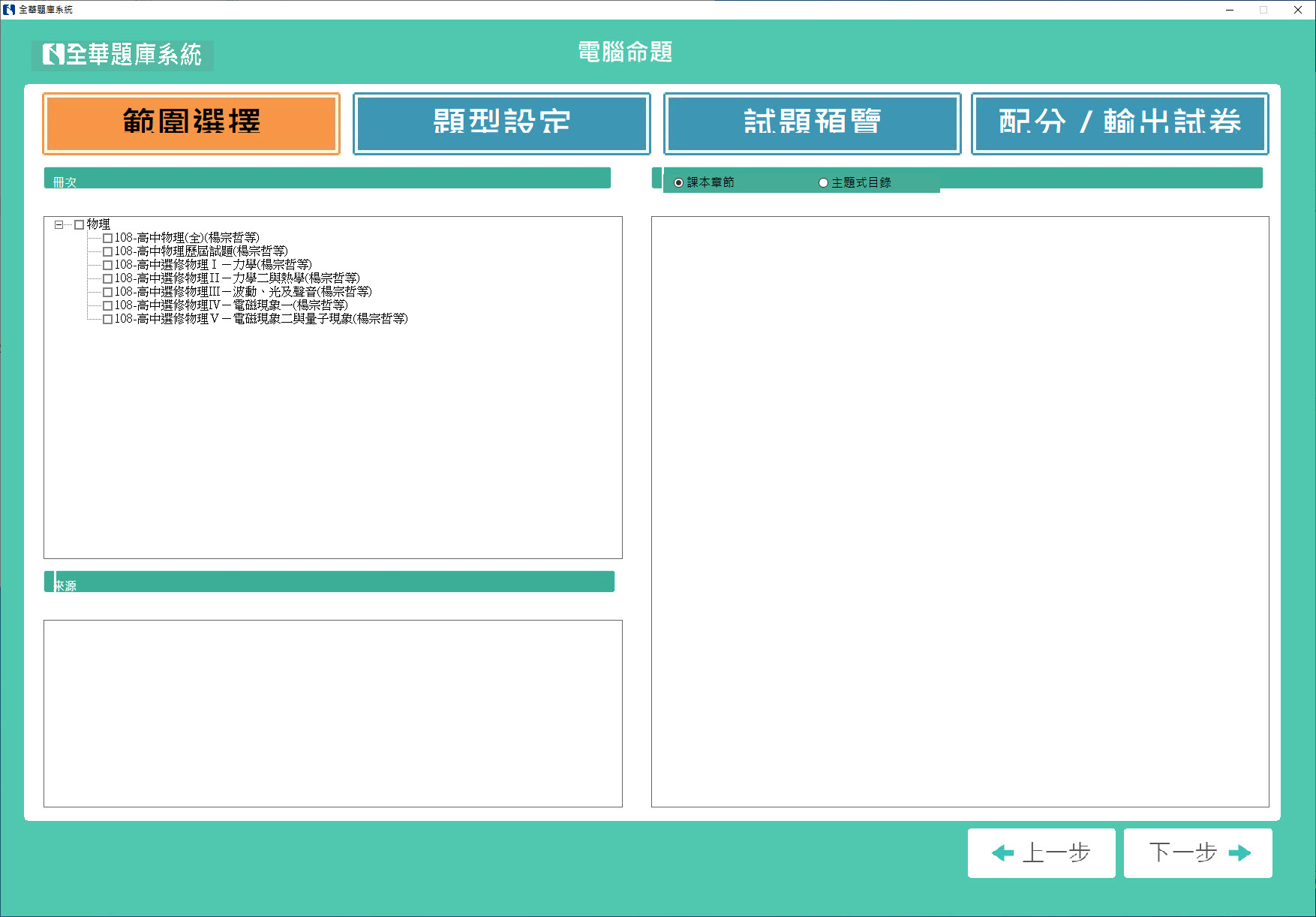Tick the 108-高中物理(全) checkbox
Image resolution: width=1316 pixels, height=917 pixels.
[107, 239]
